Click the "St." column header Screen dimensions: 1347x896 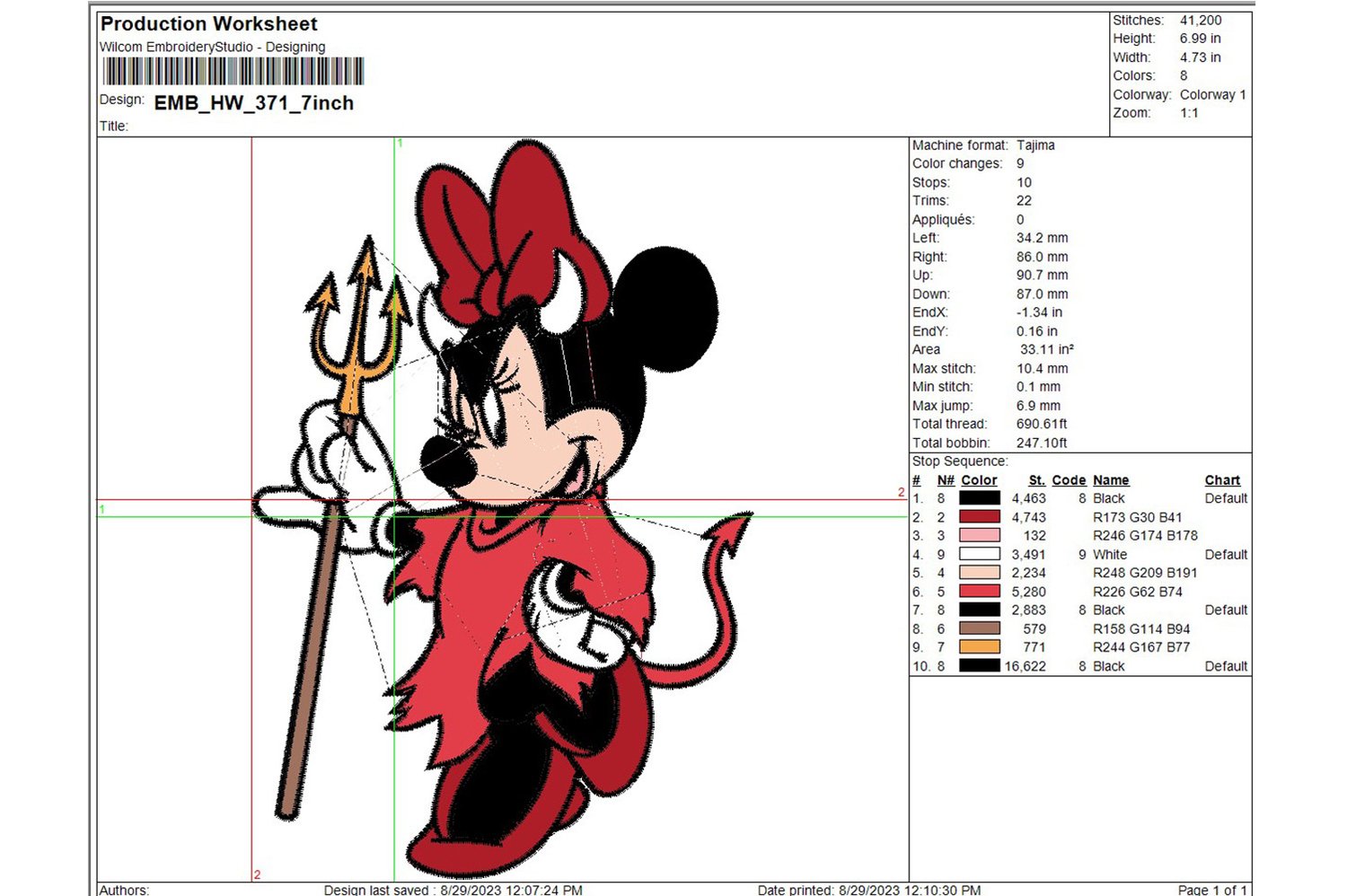(1037, 480)
